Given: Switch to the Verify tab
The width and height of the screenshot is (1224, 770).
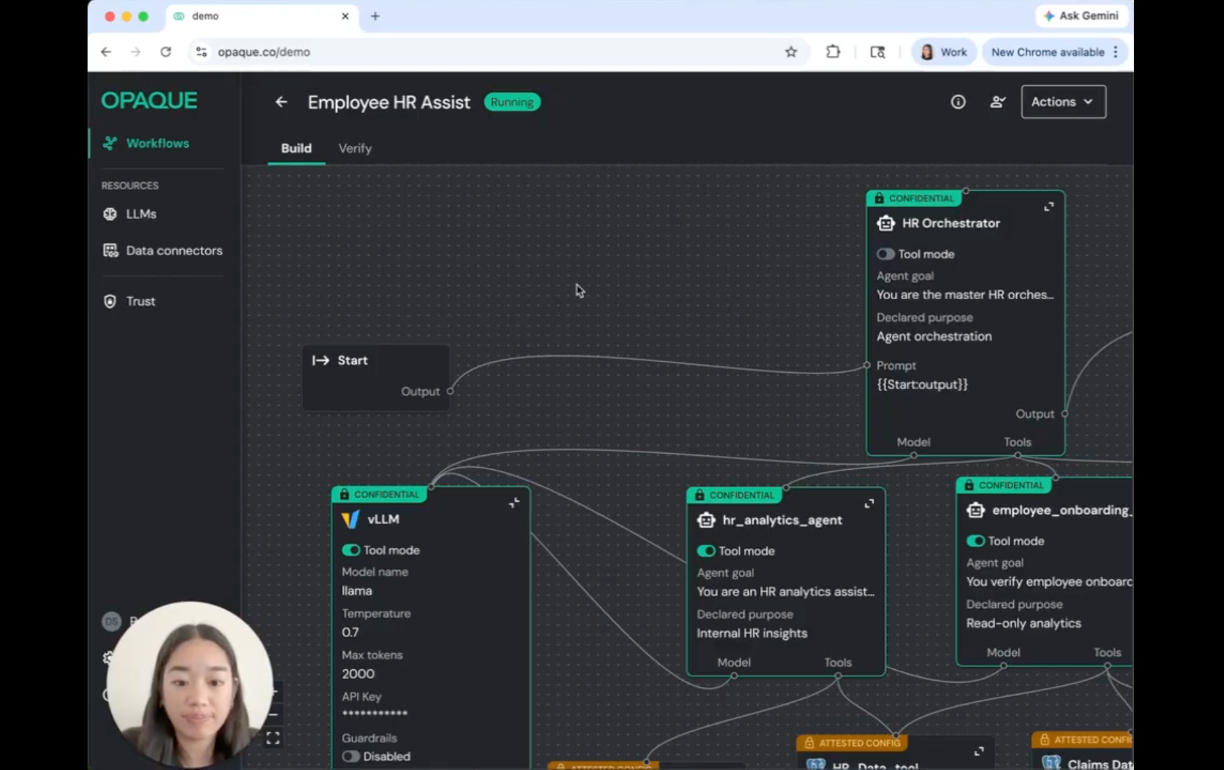Looking at the screenshot, I should pyautogui.click(x=355, y=148).
